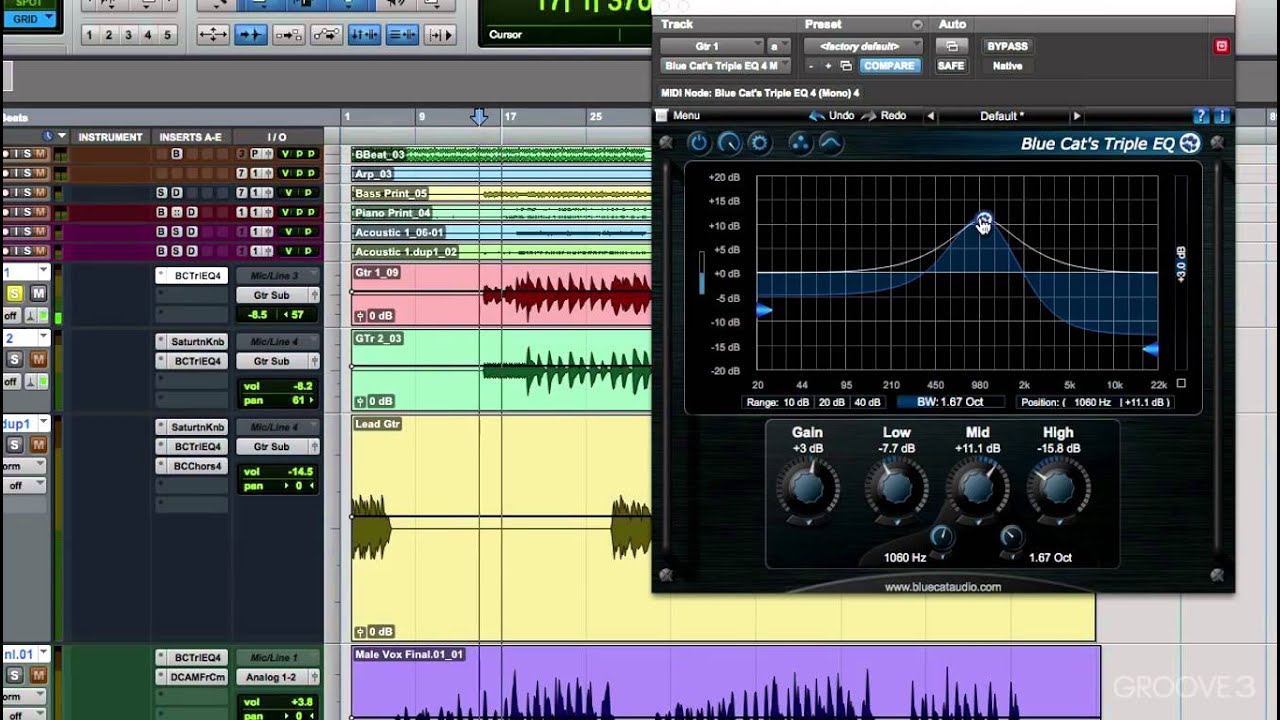
Task: Click the knob-mode icon beside the power button
Action: [x=729, y=143]
